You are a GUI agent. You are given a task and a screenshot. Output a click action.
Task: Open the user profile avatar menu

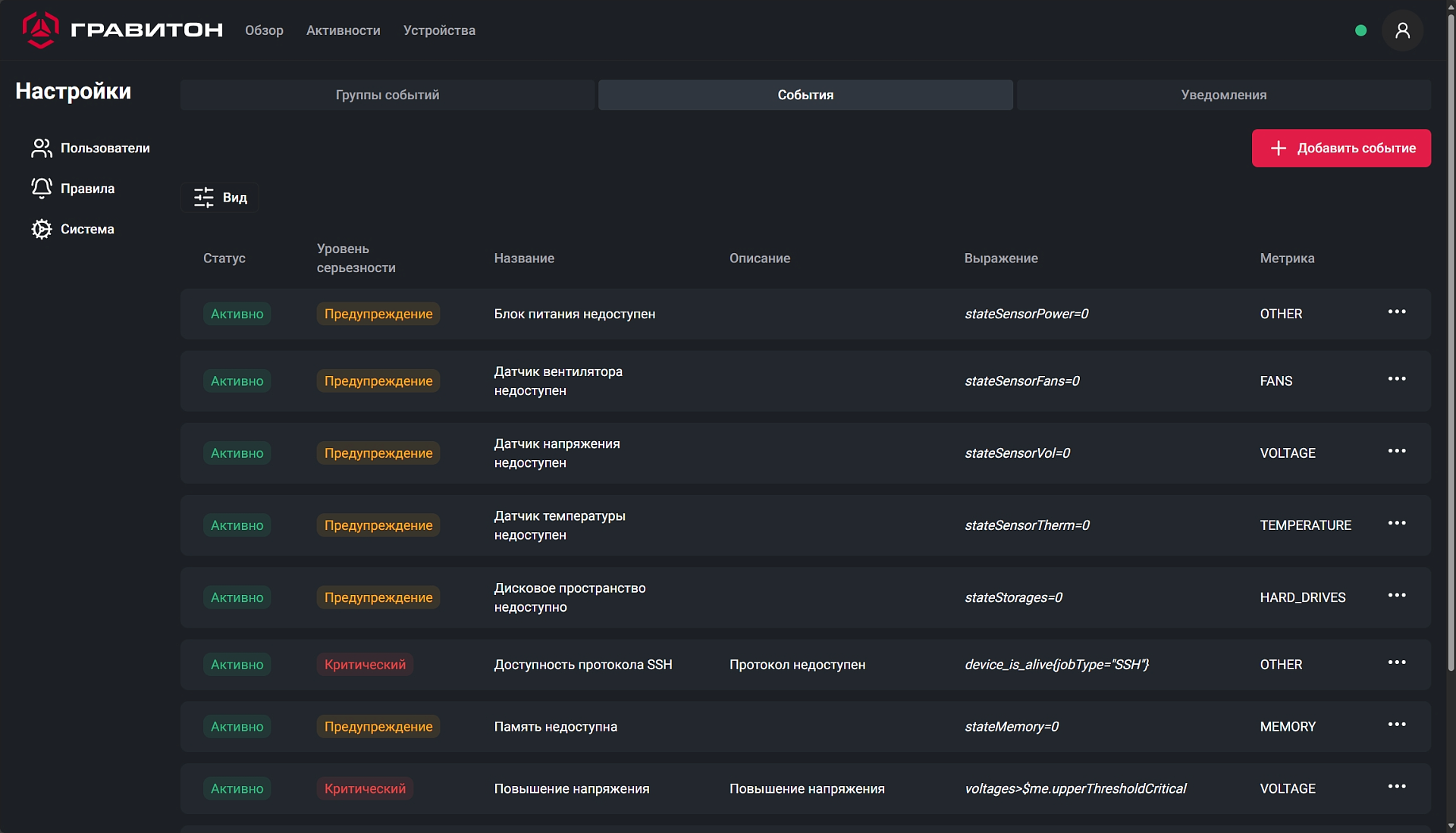1402,30
